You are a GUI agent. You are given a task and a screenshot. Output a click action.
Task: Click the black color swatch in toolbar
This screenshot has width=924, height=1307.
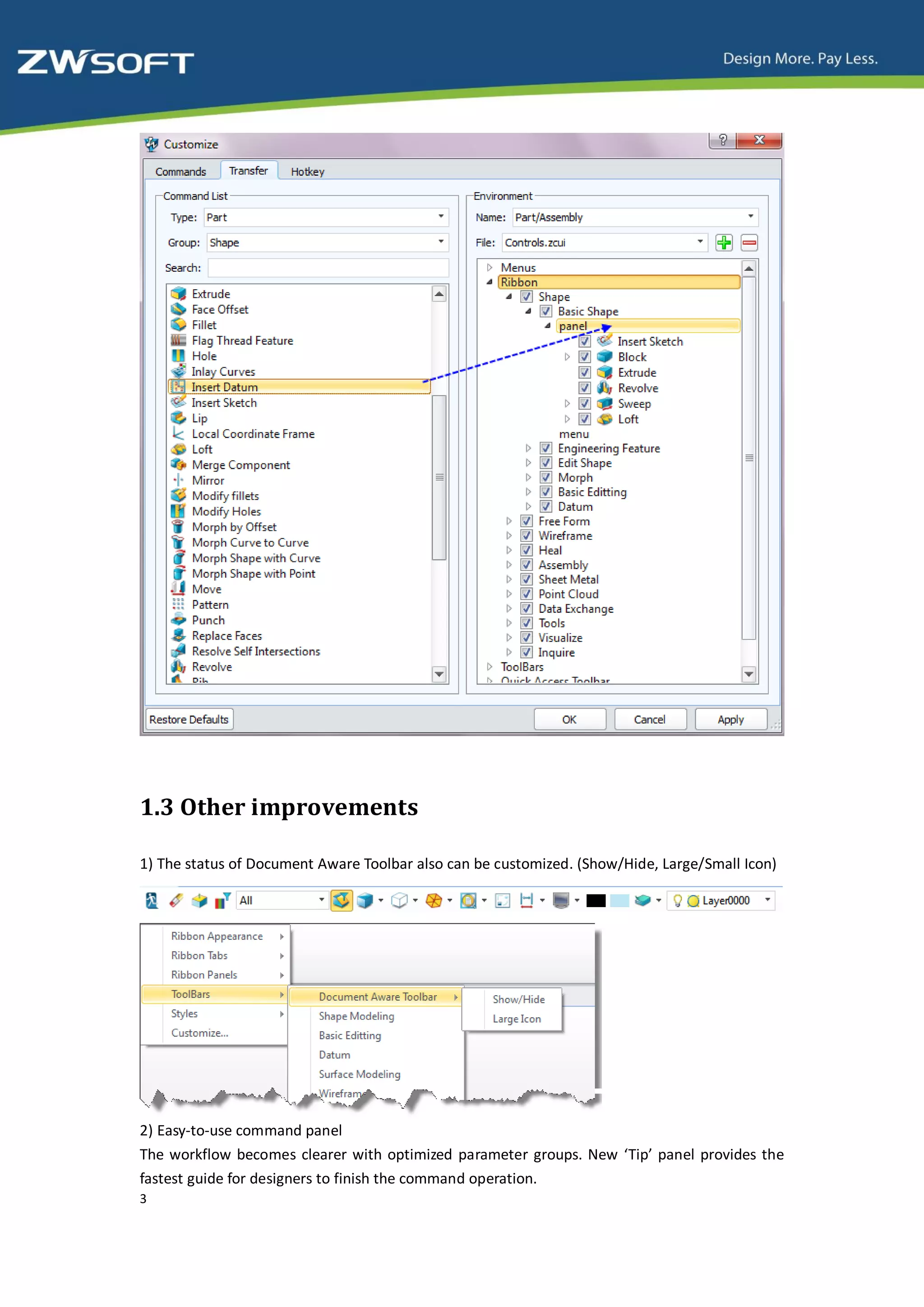click(x=596, y=900)
